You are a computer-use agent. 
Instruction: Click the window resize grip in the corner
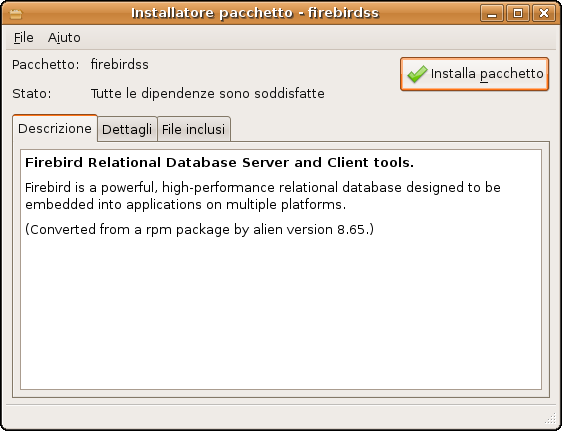tap(550, 418)
